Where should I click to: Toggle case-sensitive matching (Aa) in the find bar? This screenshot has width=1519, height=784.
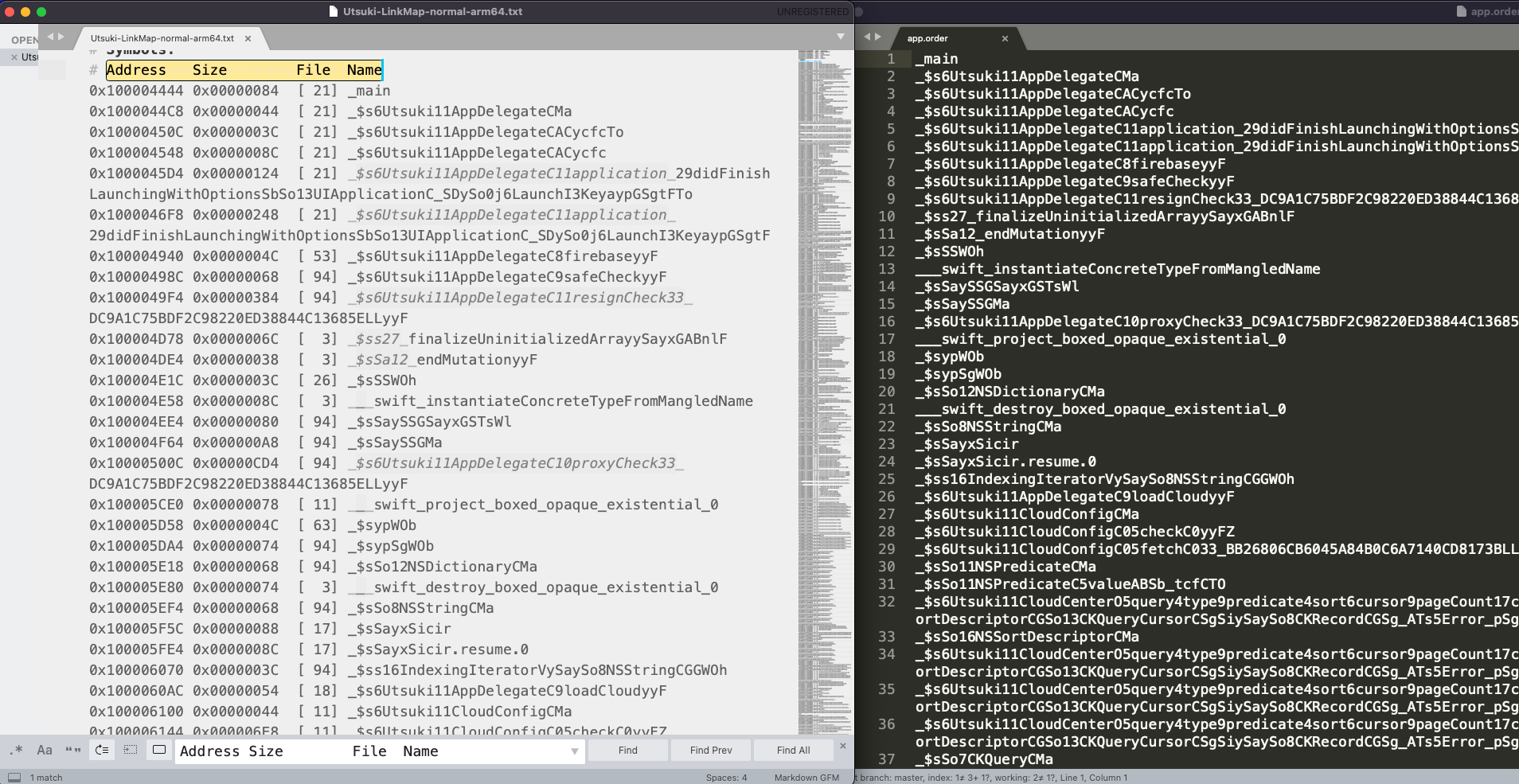point(45,750)
